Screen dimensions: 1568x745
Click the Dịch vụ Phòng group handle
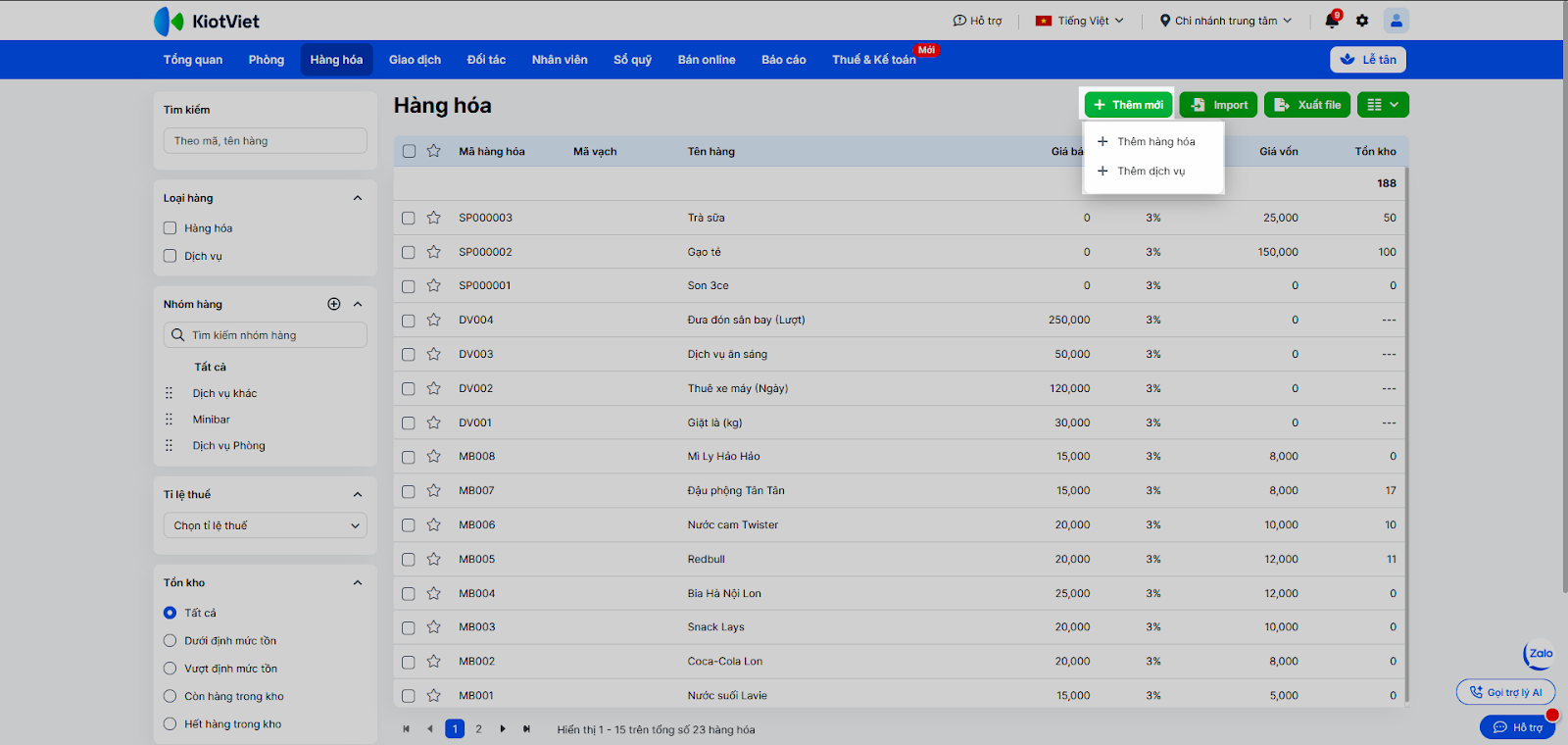click(x=169, y=445)
